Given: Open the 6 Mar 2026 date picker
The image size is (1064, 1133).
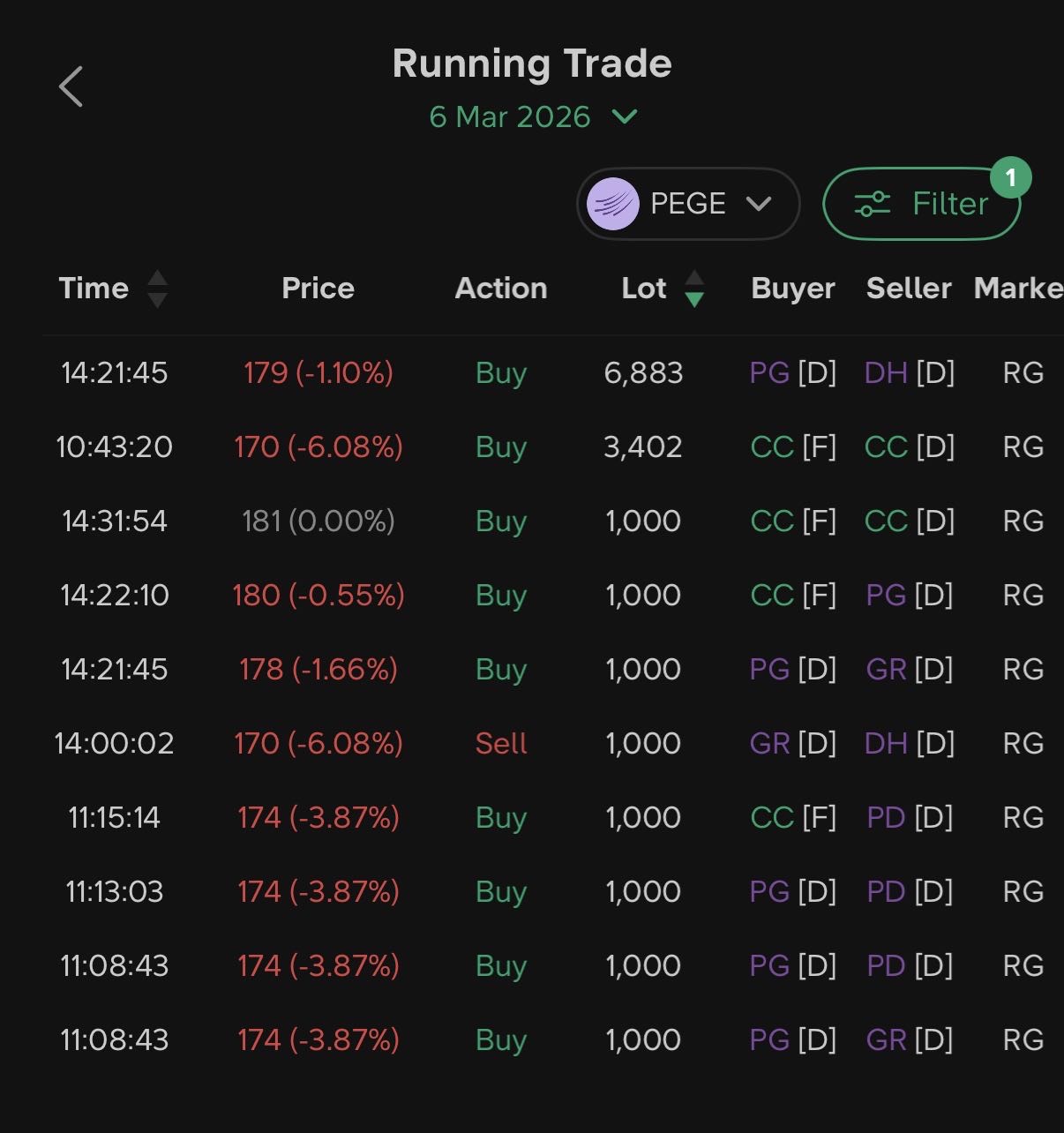Looking at the screenshot, I should point(510,116).
